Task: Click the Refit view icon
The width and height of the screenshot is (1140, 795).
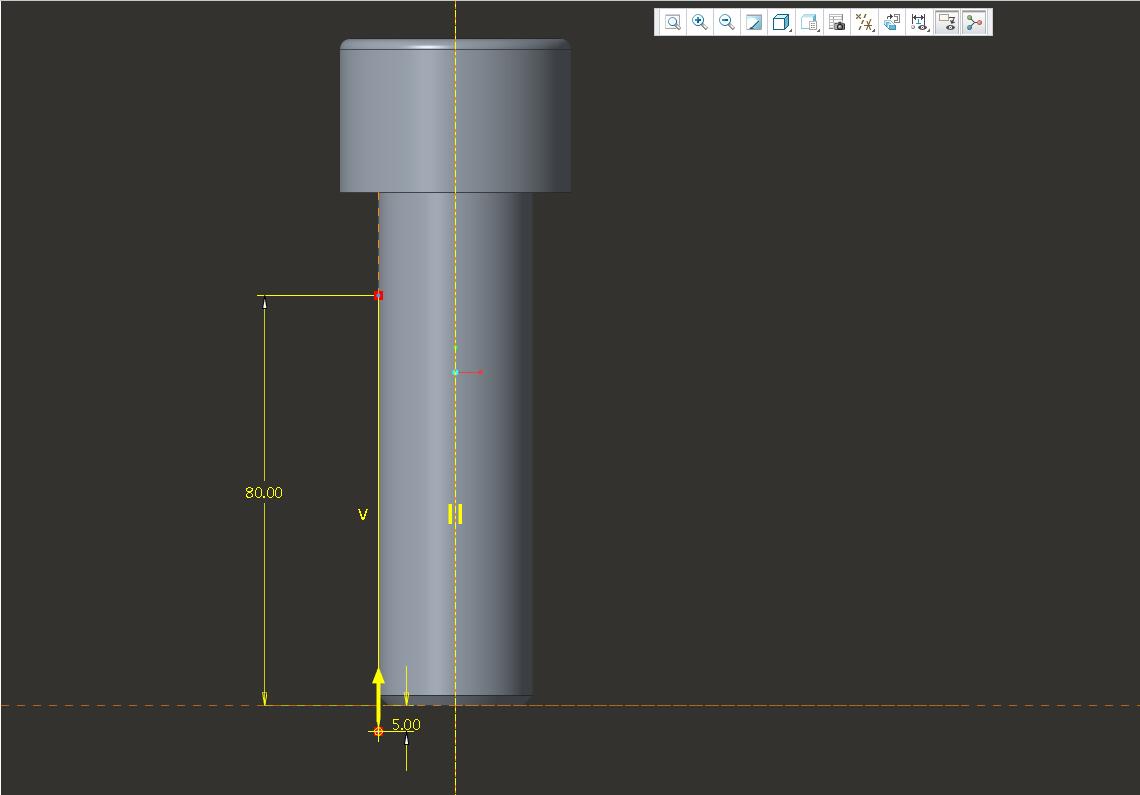Action: (673, 23)
